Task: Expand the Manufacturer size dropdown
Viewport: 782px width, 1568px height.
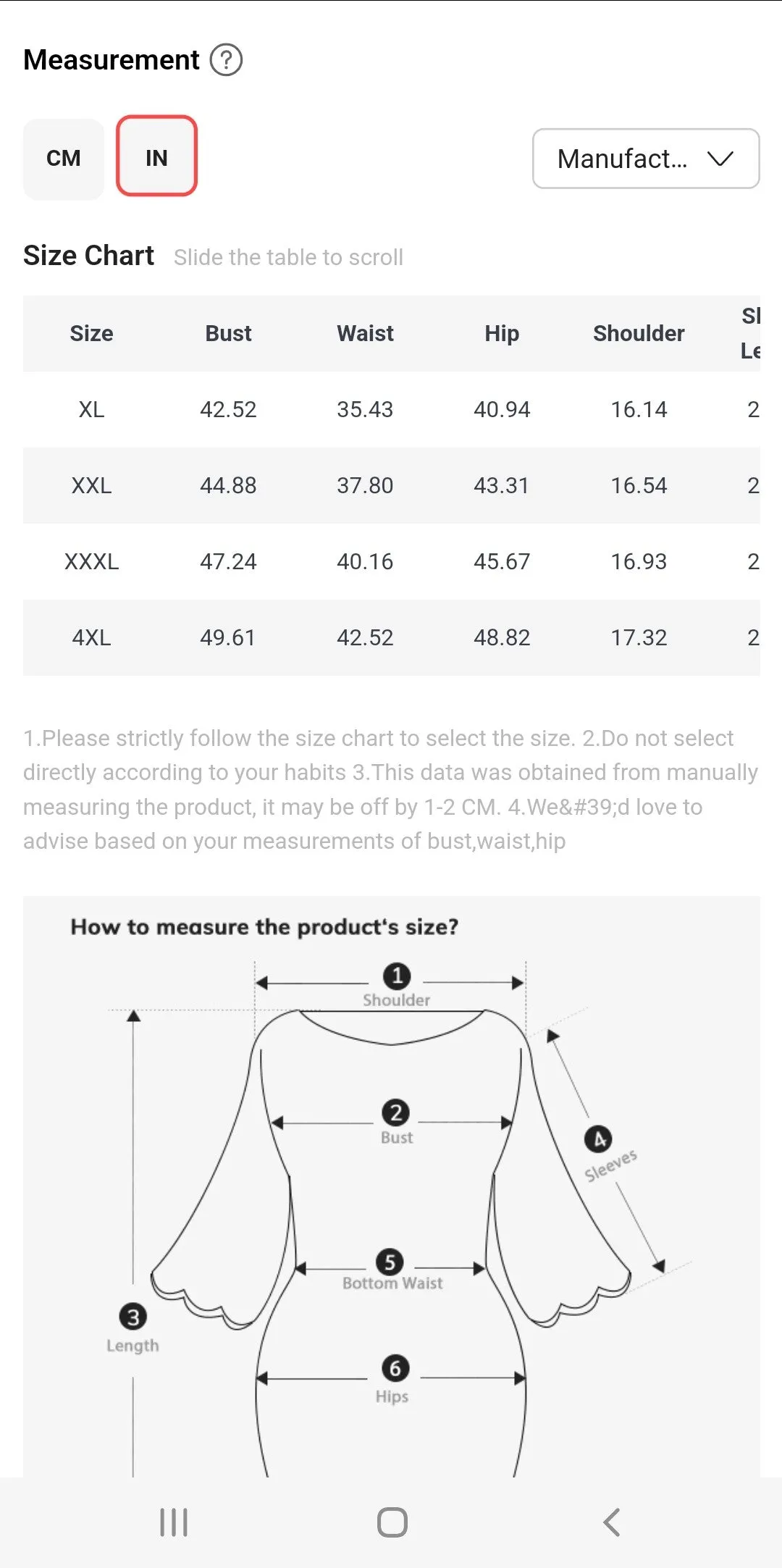Action: pyautogui.click(x=646, y=159)
